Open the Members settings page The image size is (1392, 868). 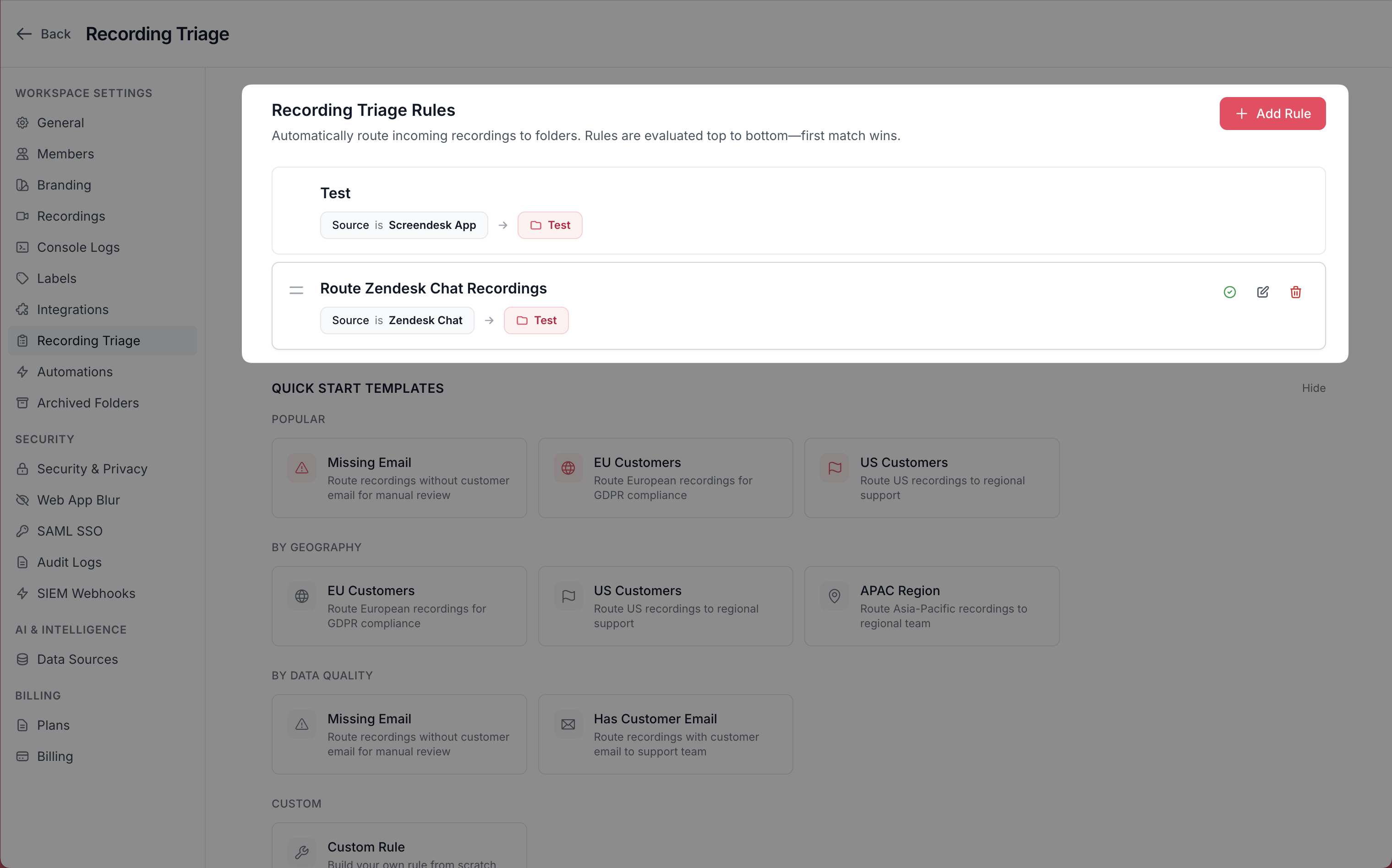click(x=66, y=154)
